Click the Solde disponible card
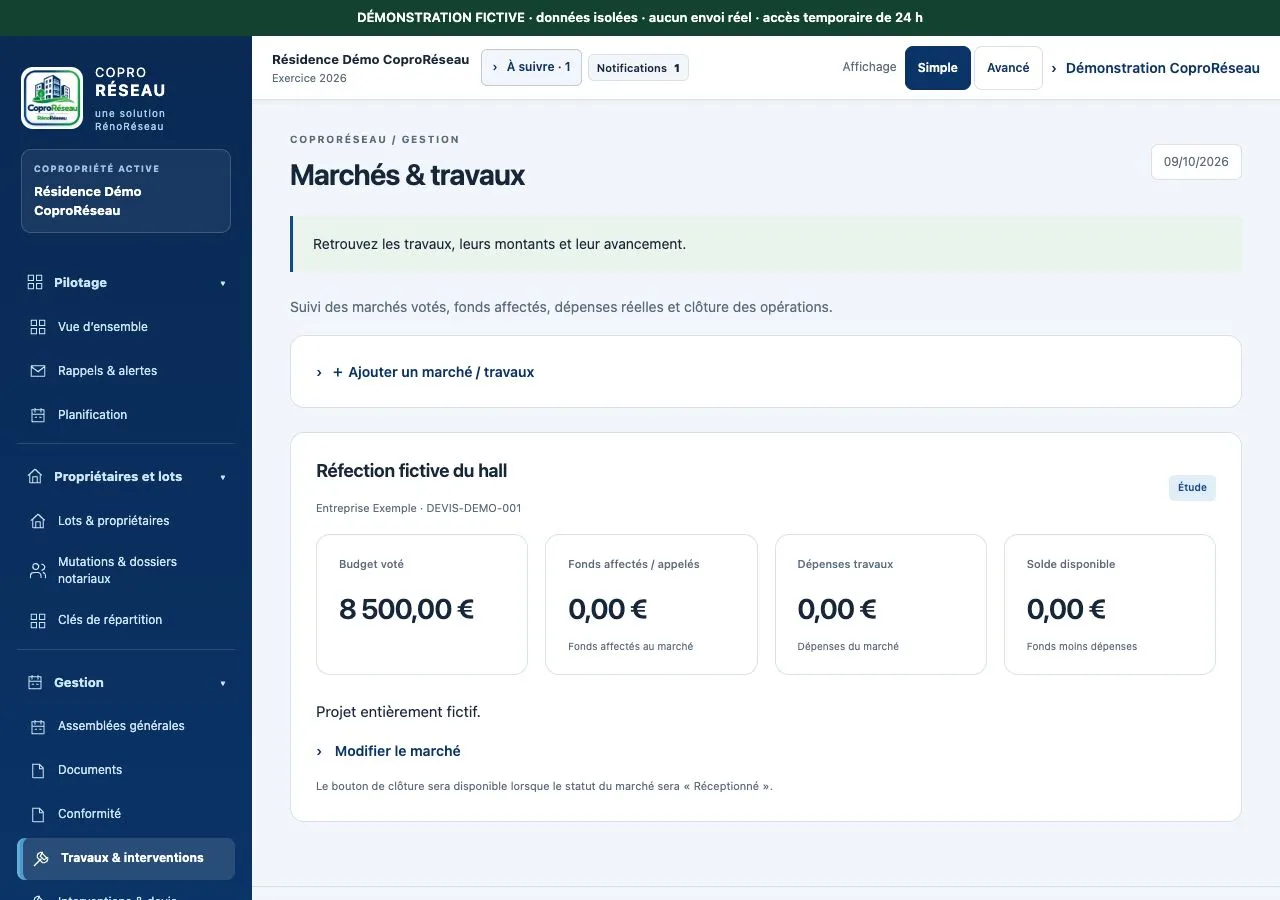The height and width of the screenshot is (900, 1280). [1110, 604]
